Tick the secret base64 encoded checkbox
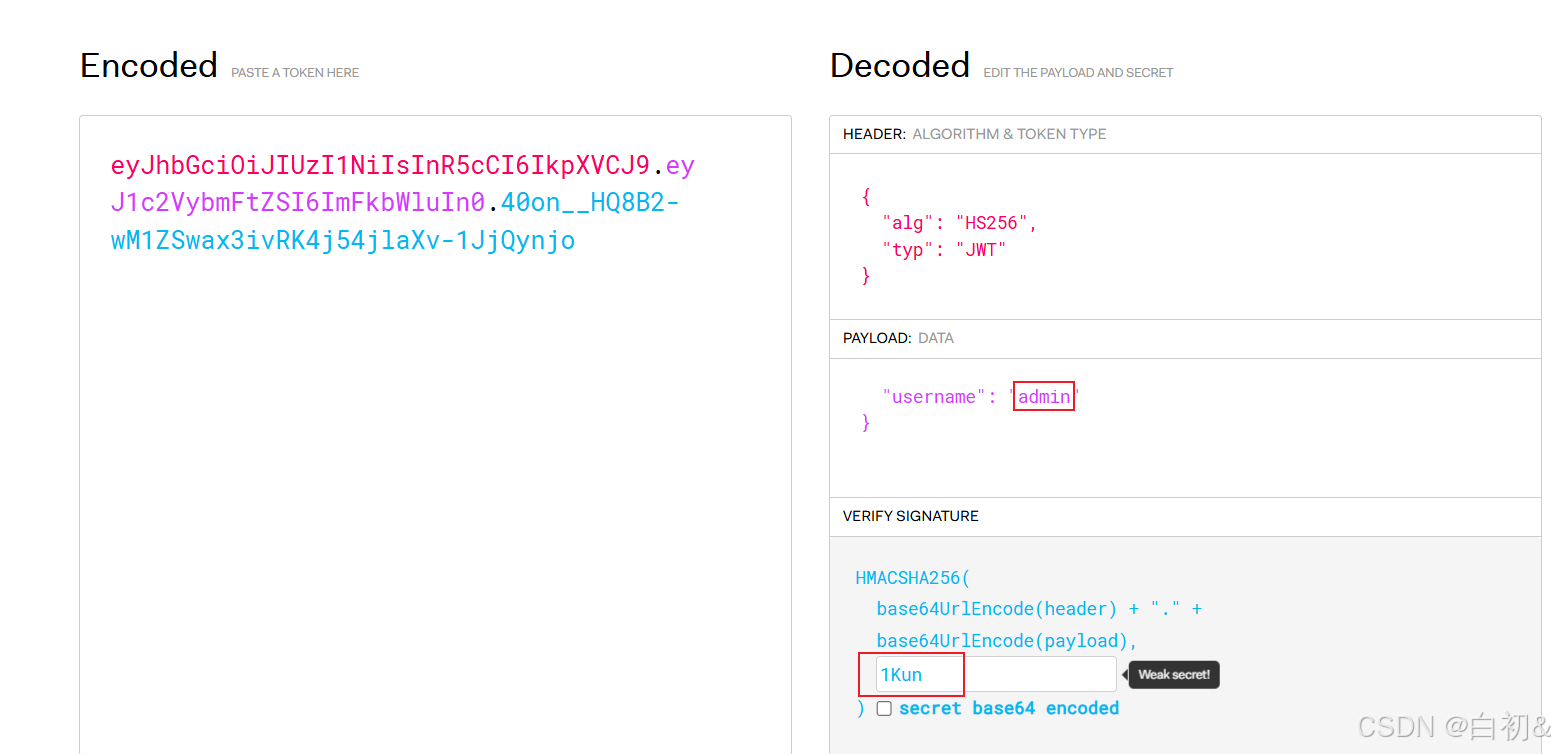 pyautogui.click(x=884, y=708)
